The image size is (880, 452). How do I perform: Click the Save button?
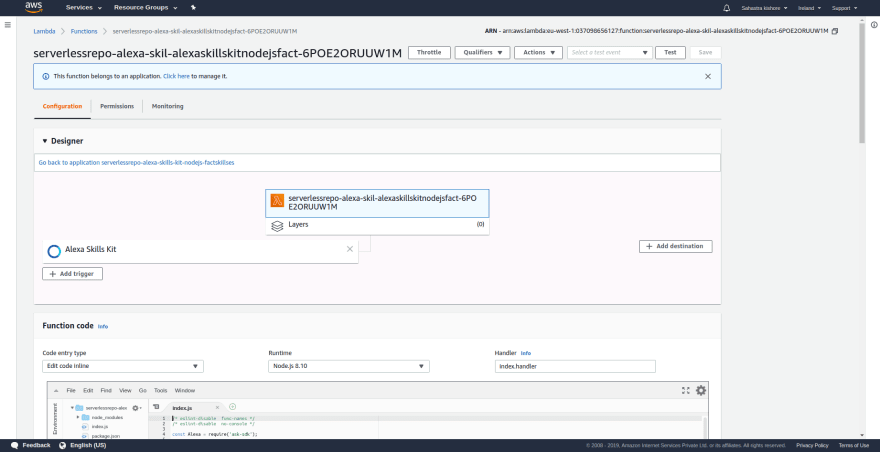point(705,52)
